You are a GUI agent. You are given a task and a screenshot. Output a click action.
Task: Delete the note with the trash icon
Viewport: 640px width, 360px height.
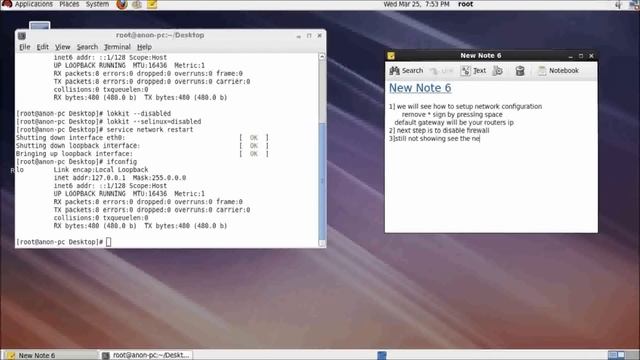[x=520, y=71]
